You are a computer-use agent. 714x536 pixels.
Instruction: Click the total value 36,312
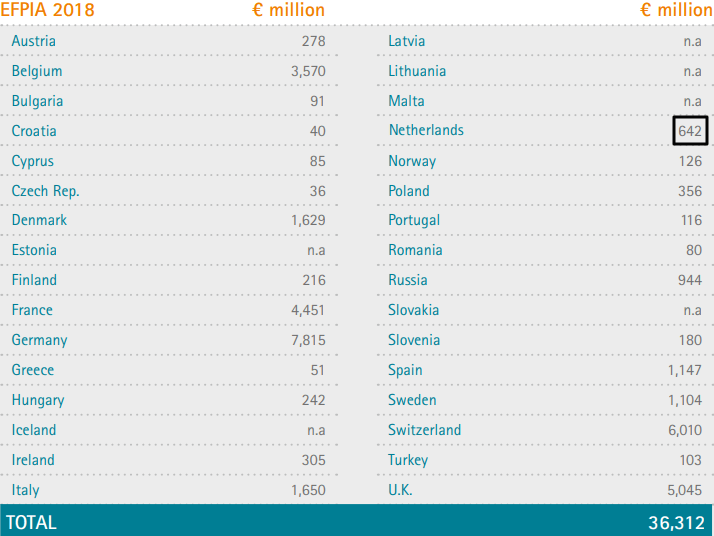tap(675, 522)
